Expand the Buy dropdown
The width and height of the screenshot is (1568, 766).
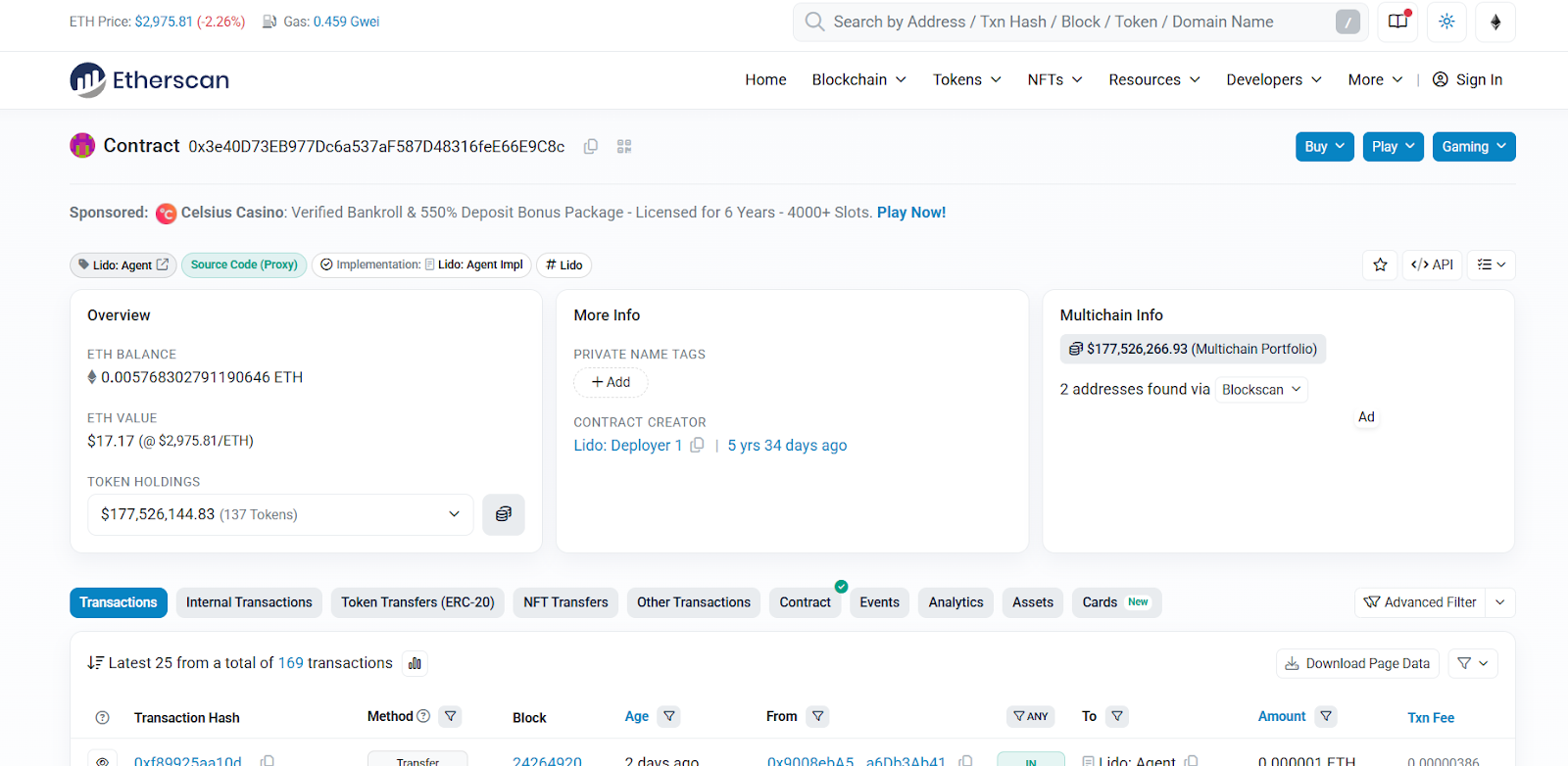tap(1325, 146)
